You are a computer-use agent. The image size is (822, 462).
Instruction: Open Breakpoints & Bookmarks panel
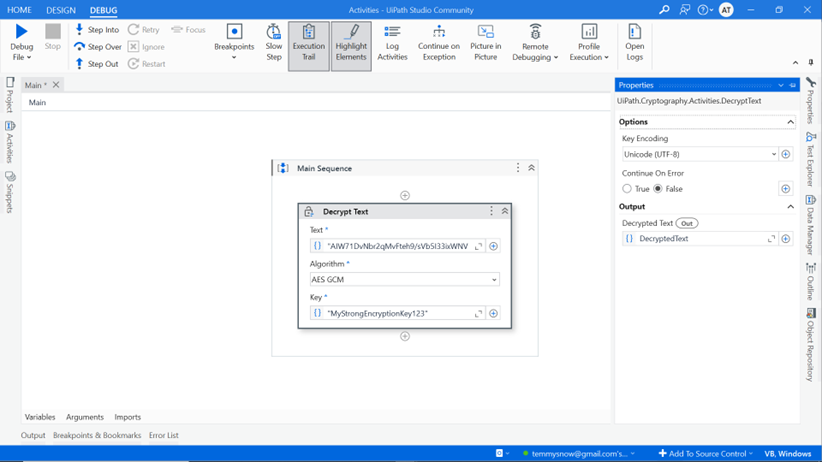click(x=97, y=435)
